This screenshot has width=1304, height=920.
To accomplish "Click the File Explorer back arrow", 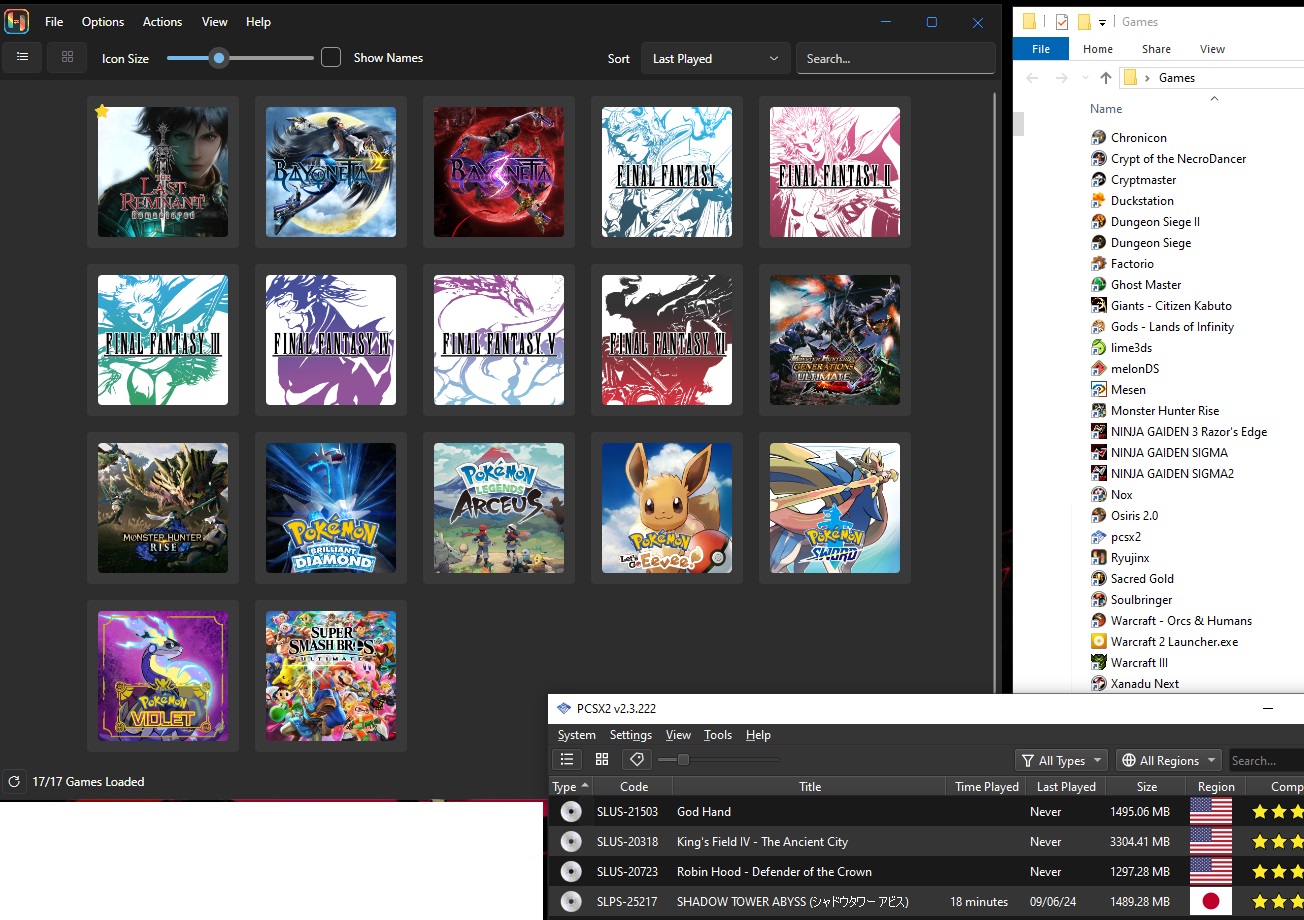I will 1032,78.
